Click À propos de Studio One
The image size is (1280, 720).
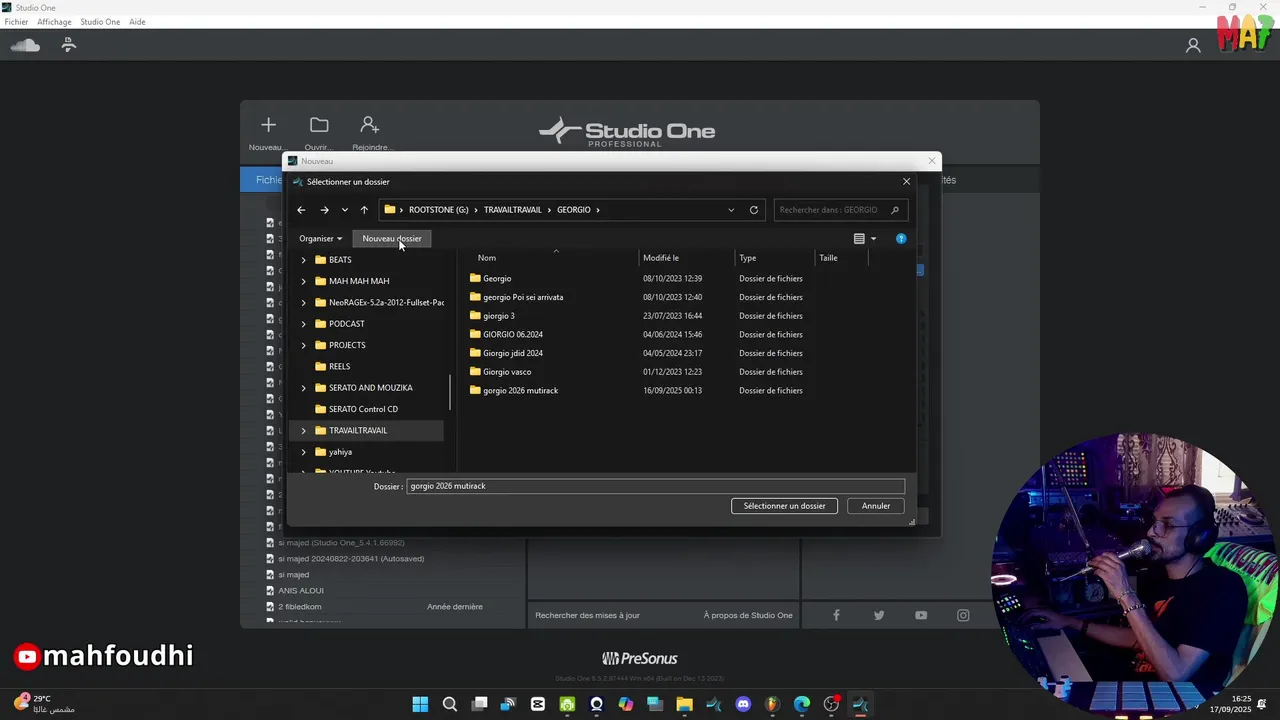point(748,615)
